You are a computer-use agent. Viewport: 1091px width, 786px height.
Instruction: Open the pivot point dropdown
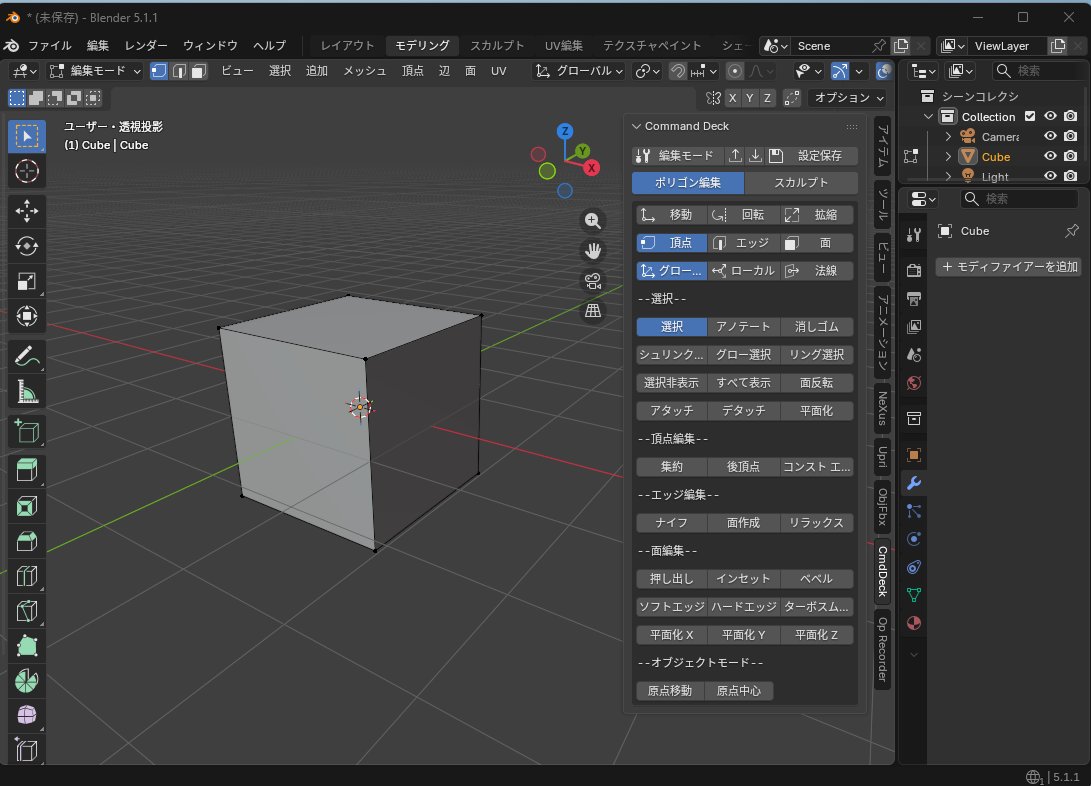click(647, 71)
